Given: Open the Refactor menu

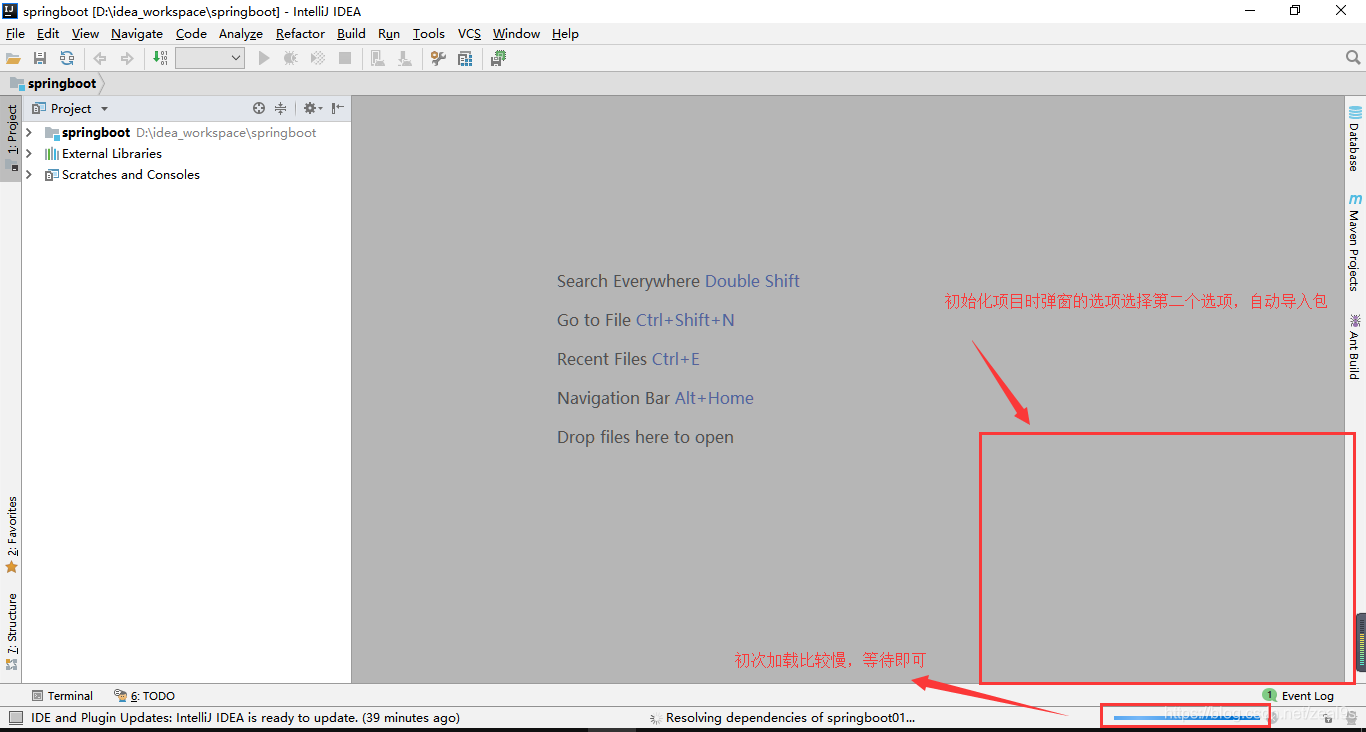Looking at the screenshot, I should (x=300, y=33).
